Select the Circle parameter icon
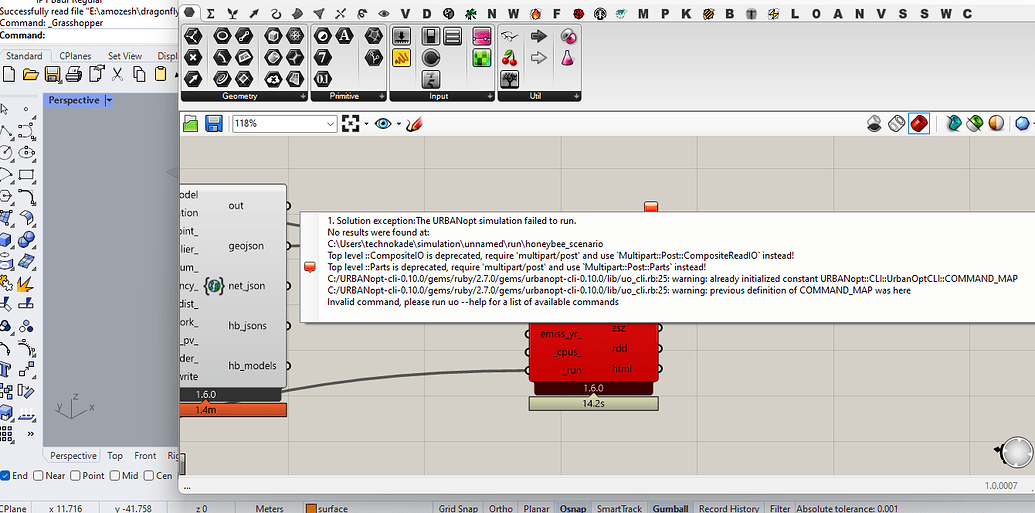This screenshot has height=513, width=1035. click(223, 36)
